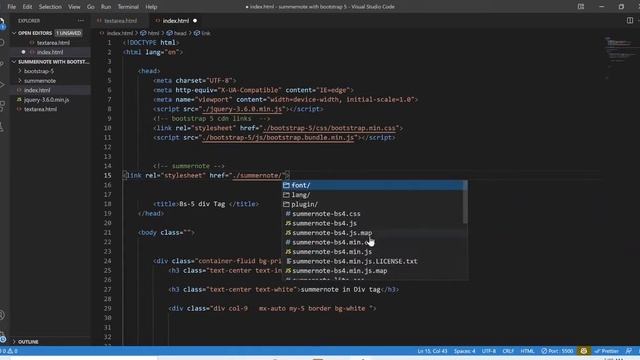Click the customize layout icon in title bar
The width and height of the screenshot is (640, 360).
click(x=581, y=7)
